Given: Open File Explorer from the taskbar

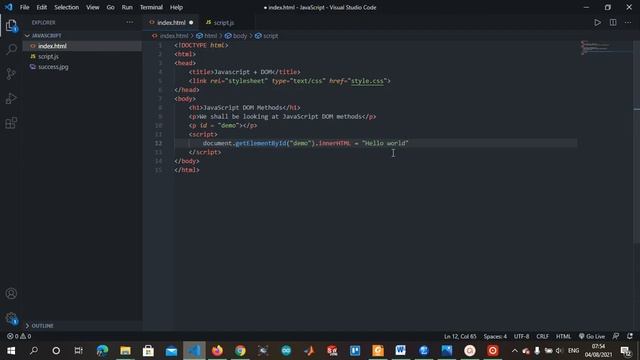Looking at the screenshot, I should (x=125, y=351).
